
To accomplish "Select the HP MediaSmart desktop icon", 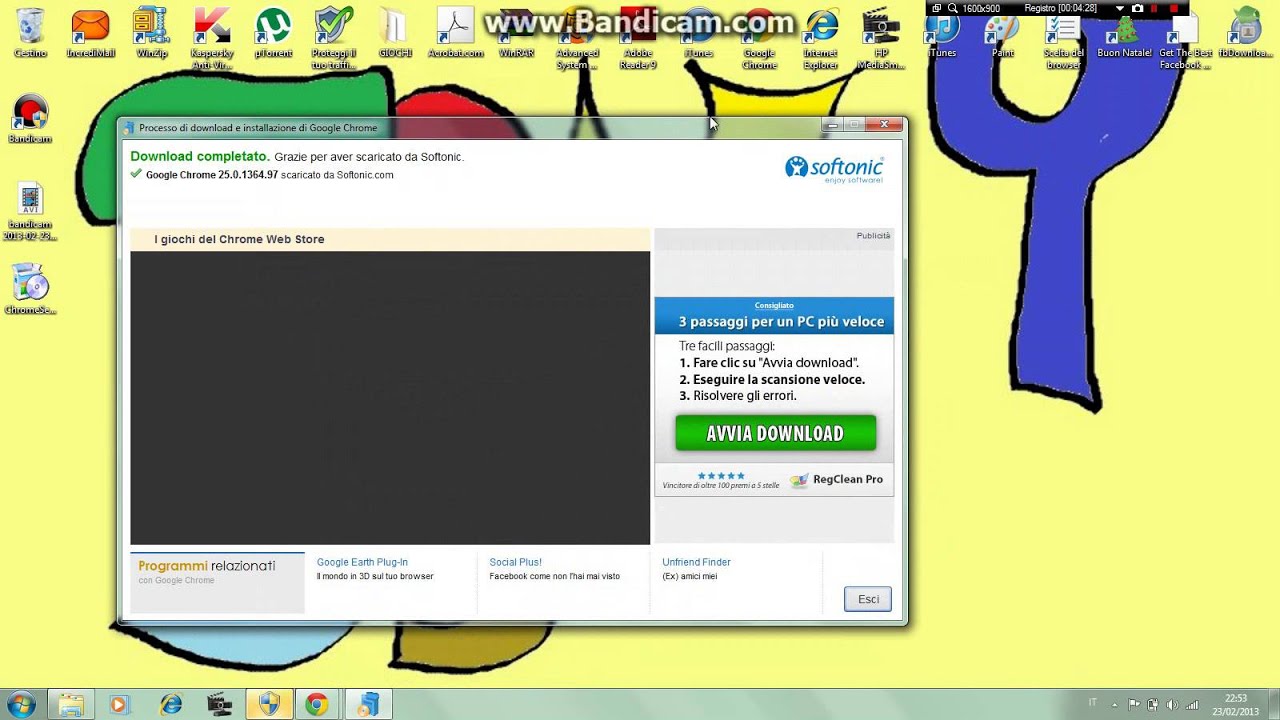I will [x=881, y=38].
